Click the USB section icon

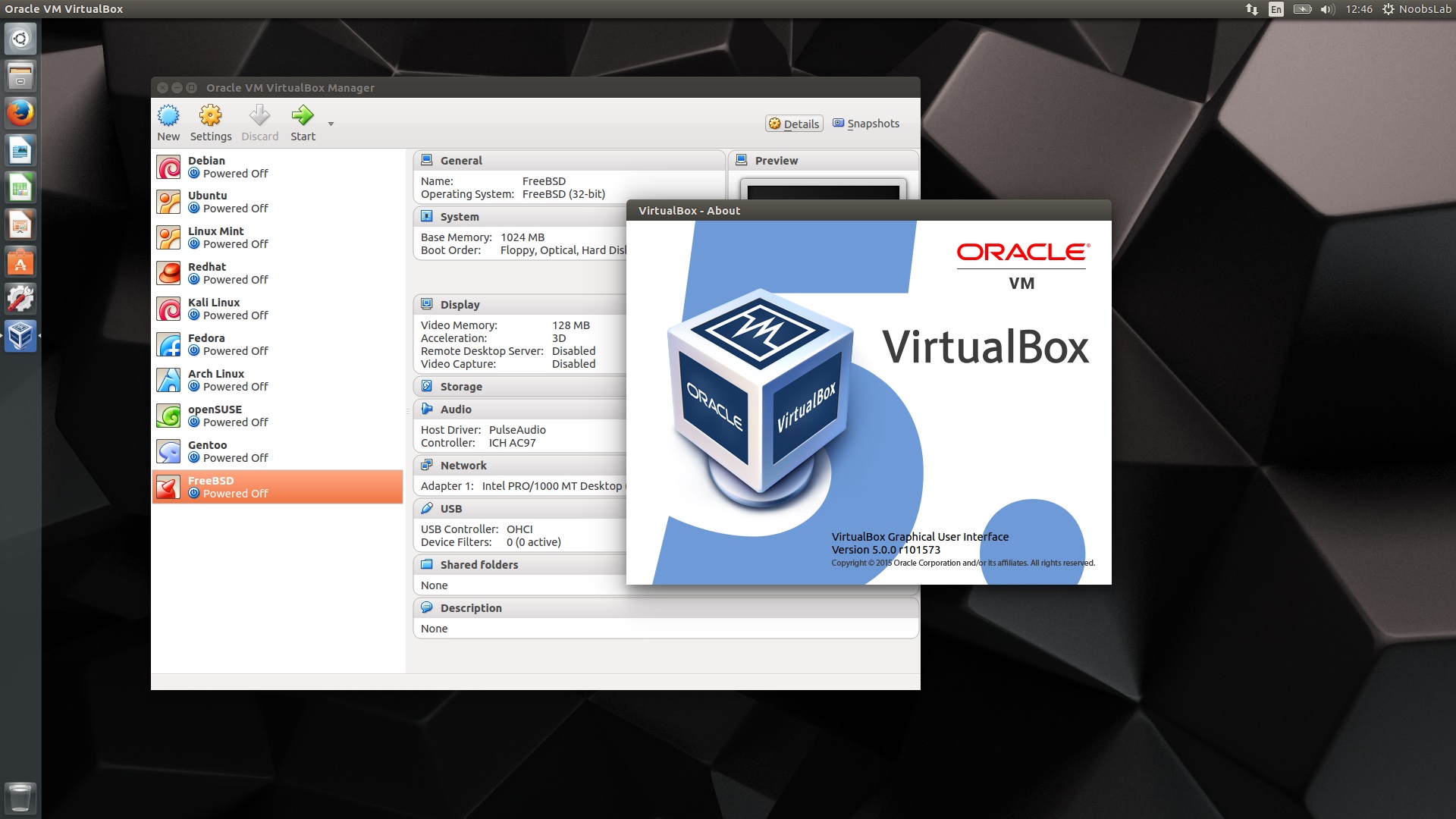pos(427,508)
